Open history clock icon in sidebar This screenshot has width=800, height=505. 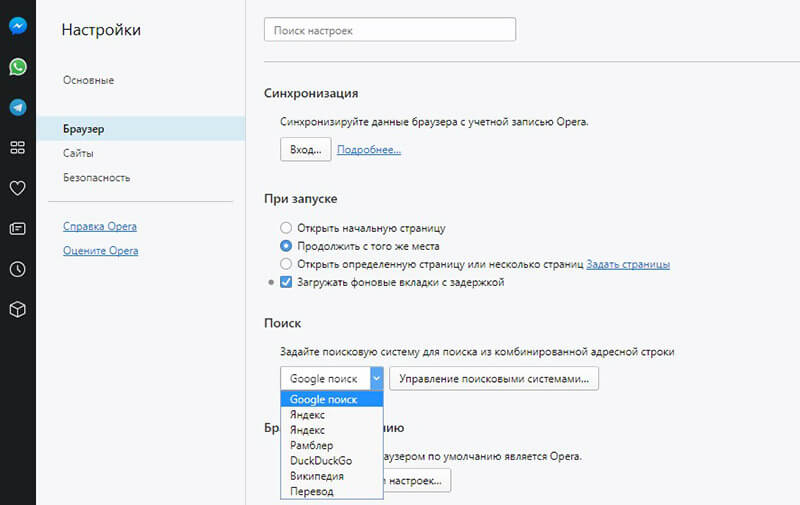pyautogui.click(x=18, y=269)
